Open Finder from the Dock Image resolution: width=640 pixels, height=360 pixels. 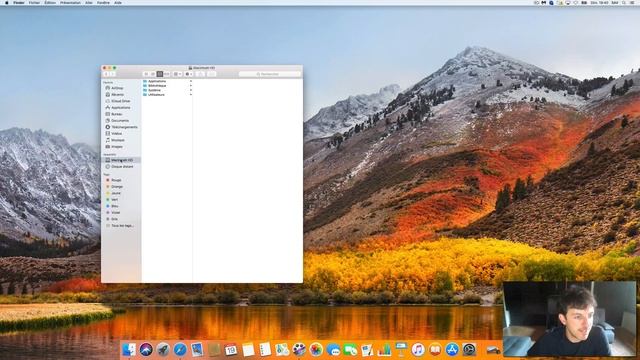(129, 349)
